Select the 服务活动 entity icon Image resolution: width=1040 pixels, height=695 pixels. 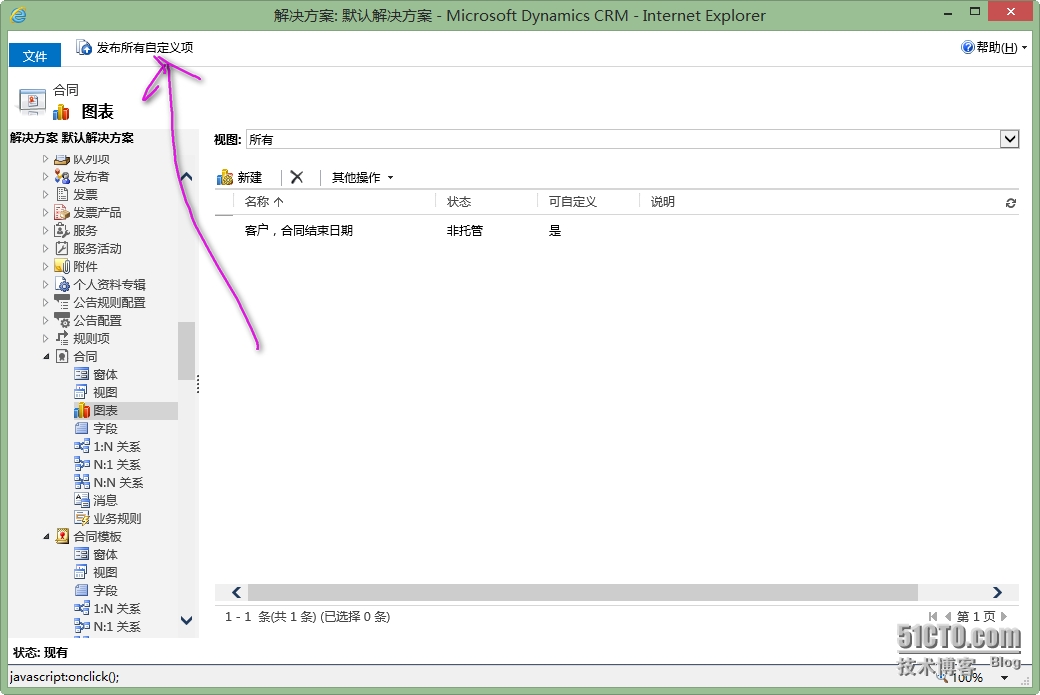pos(62,248)
